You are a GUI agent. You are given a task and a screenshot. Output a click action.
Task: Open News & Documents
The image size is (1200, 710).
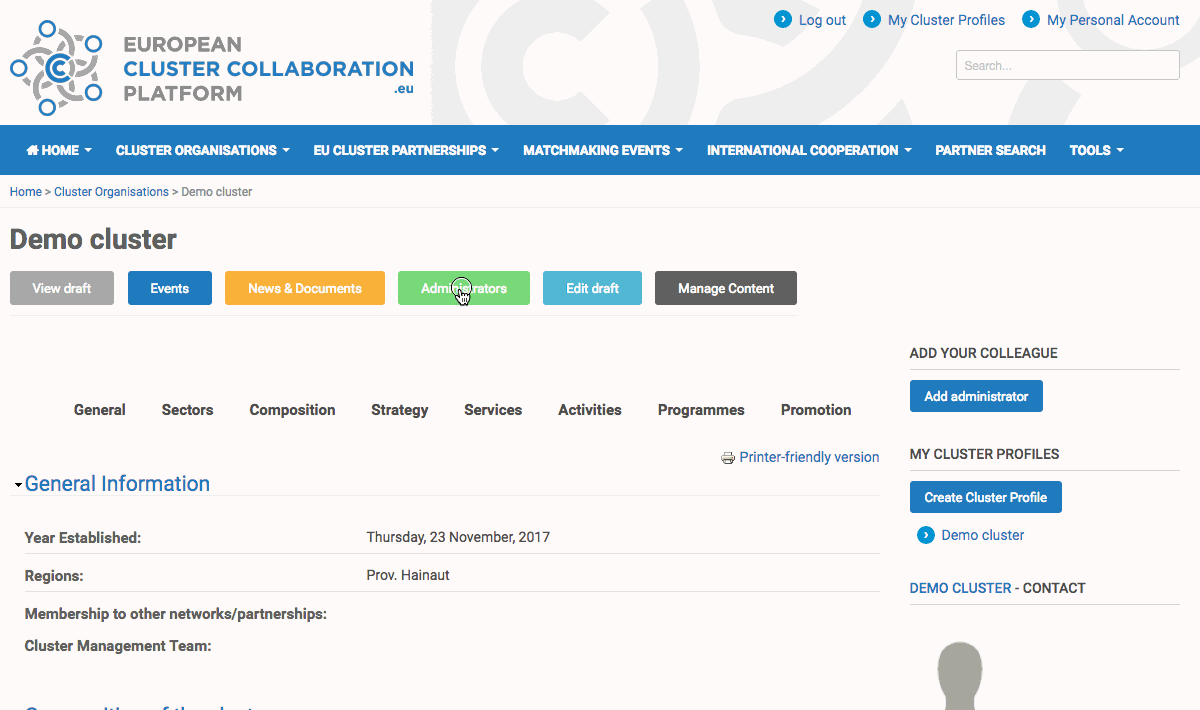(305, 288)
